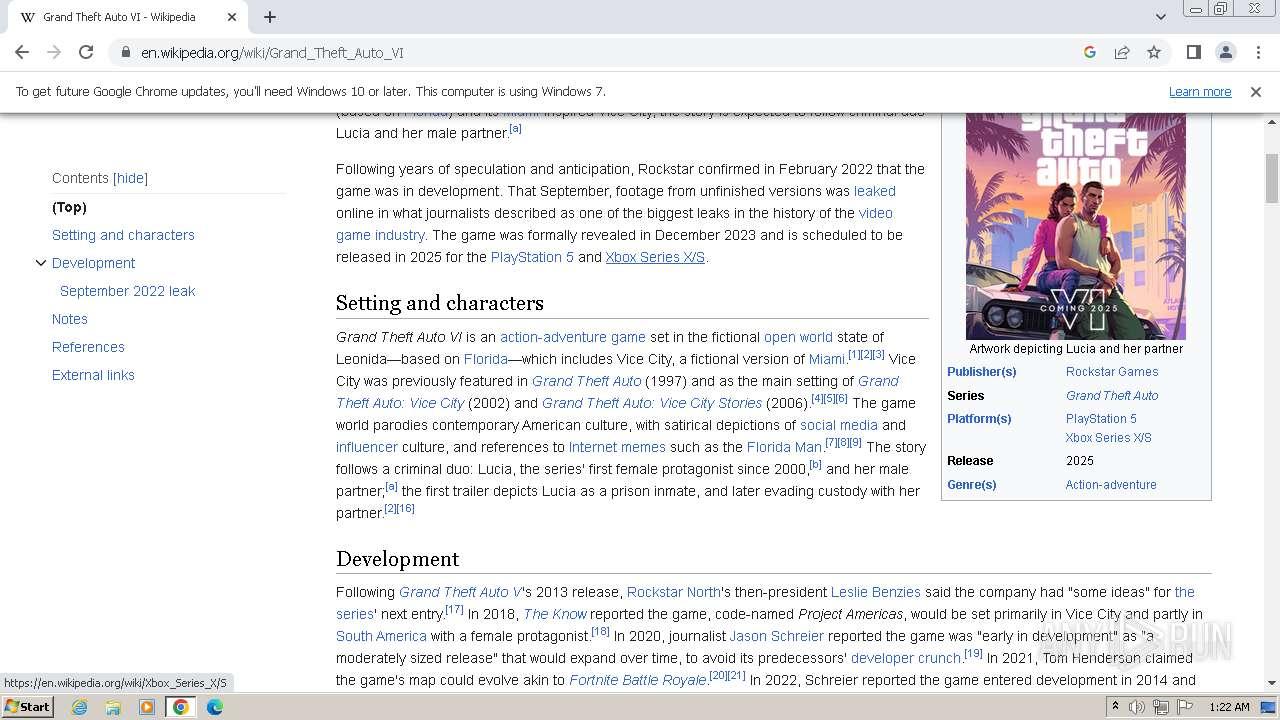View the GTA VI cover artwork
1280x720 pixels.
[1076, 226]
